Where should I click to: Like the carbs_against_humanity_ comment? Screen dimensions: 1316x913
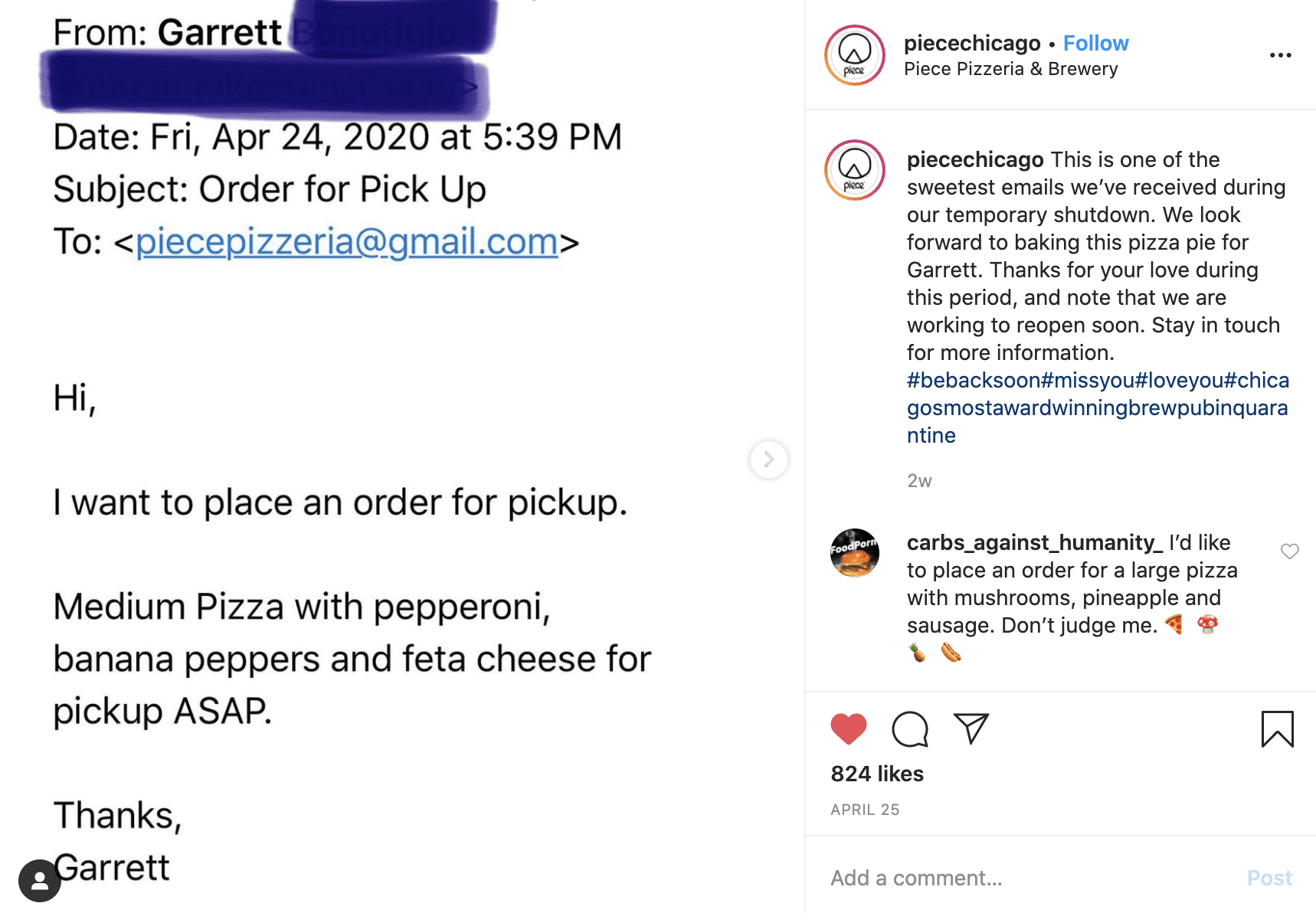click(x=1290, y=551)
